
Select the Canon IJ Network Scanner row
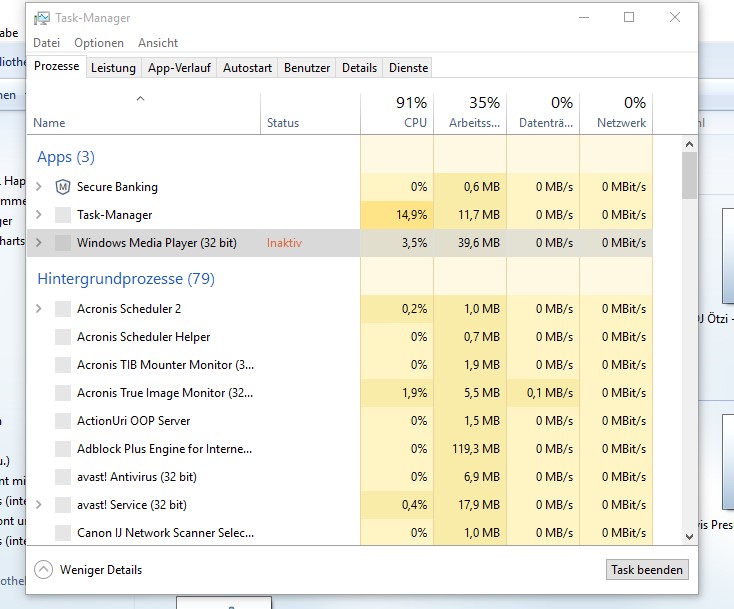pyautogui.click(x=339, y=533)
